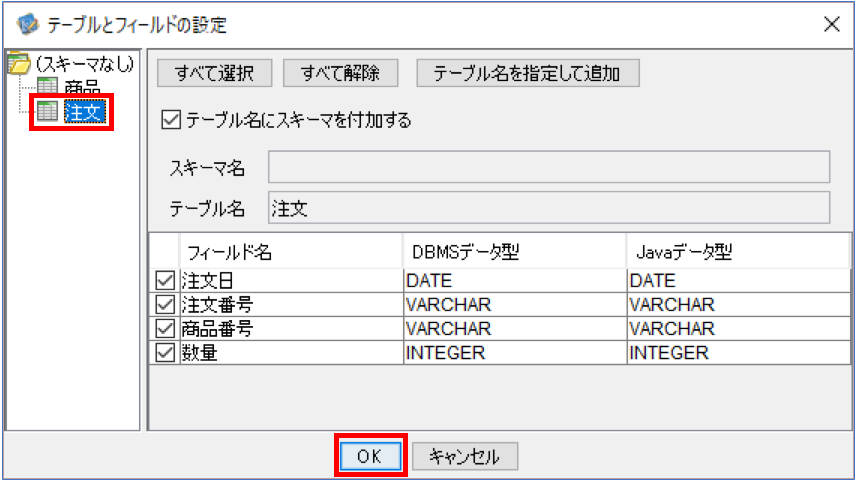The height and width of the screenshot is (481, 856).
Task: Click the テーブル名 input field
Action: pos(549,207)
